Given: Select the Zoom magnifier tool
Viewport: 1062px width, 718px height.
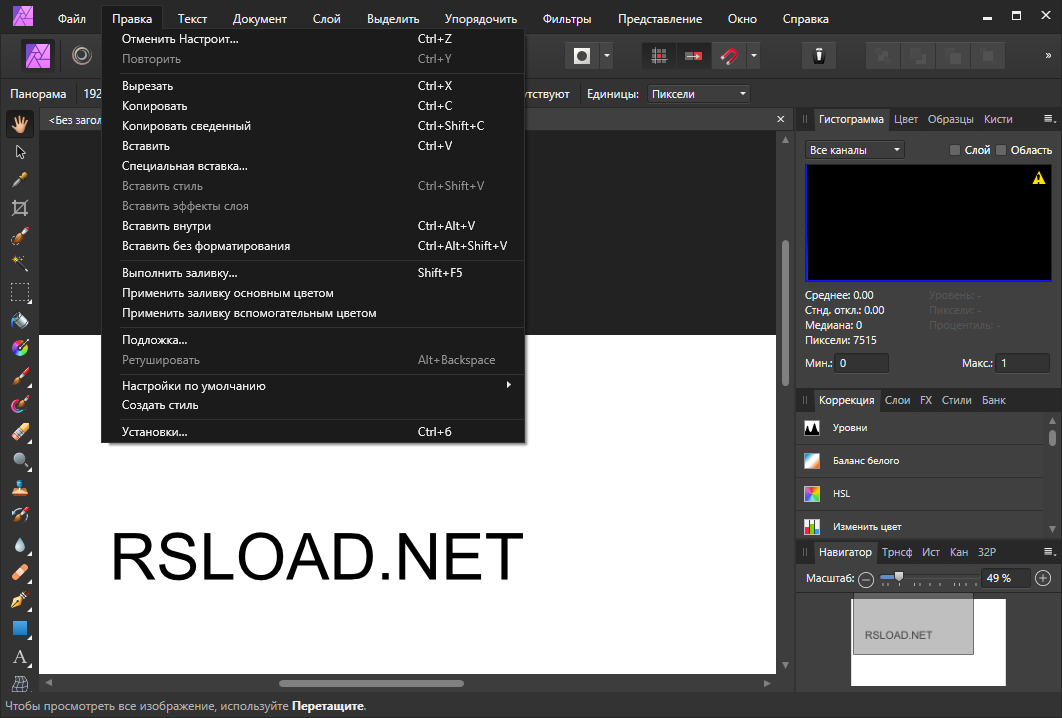Looking at the screenshot, I should 20,461.
